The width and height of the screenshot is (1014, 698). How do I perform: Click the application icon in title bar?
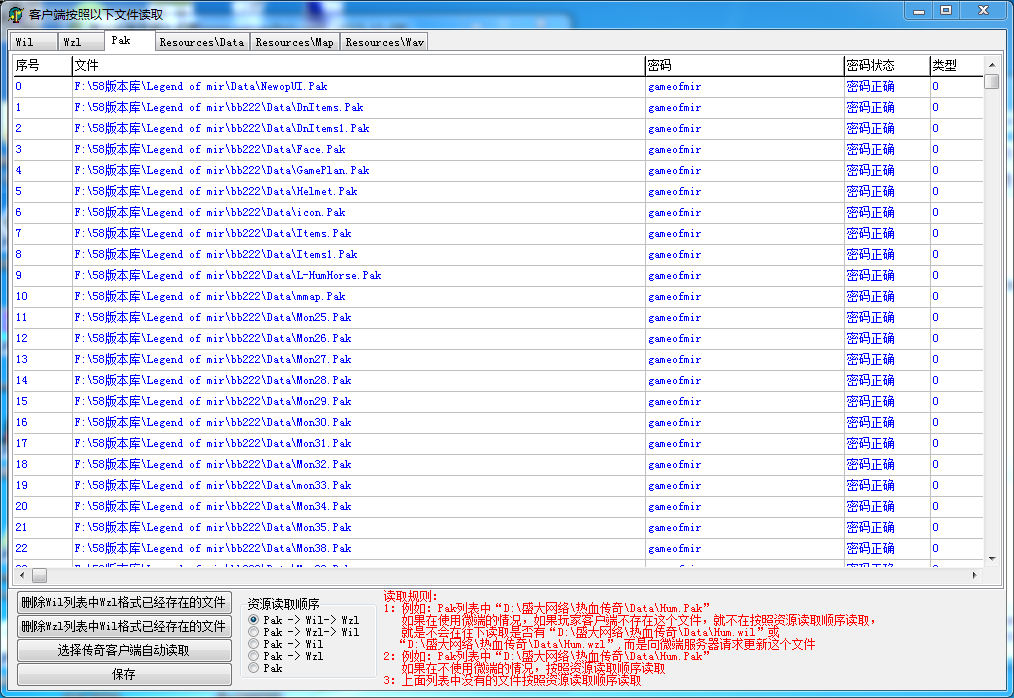click(x=16, y=14)
